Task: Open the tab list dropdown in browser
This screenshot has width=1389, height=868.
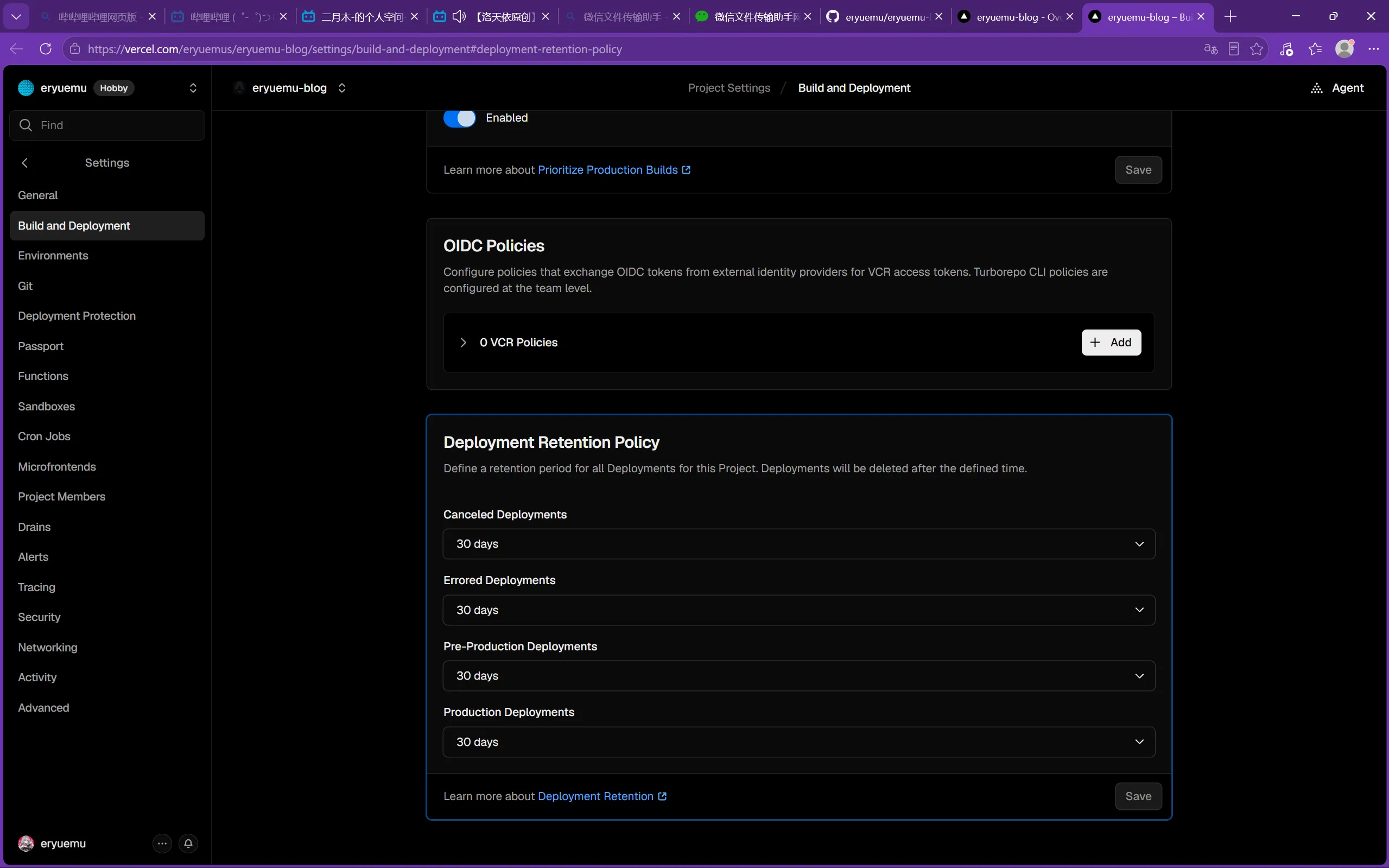Action: 16,17
